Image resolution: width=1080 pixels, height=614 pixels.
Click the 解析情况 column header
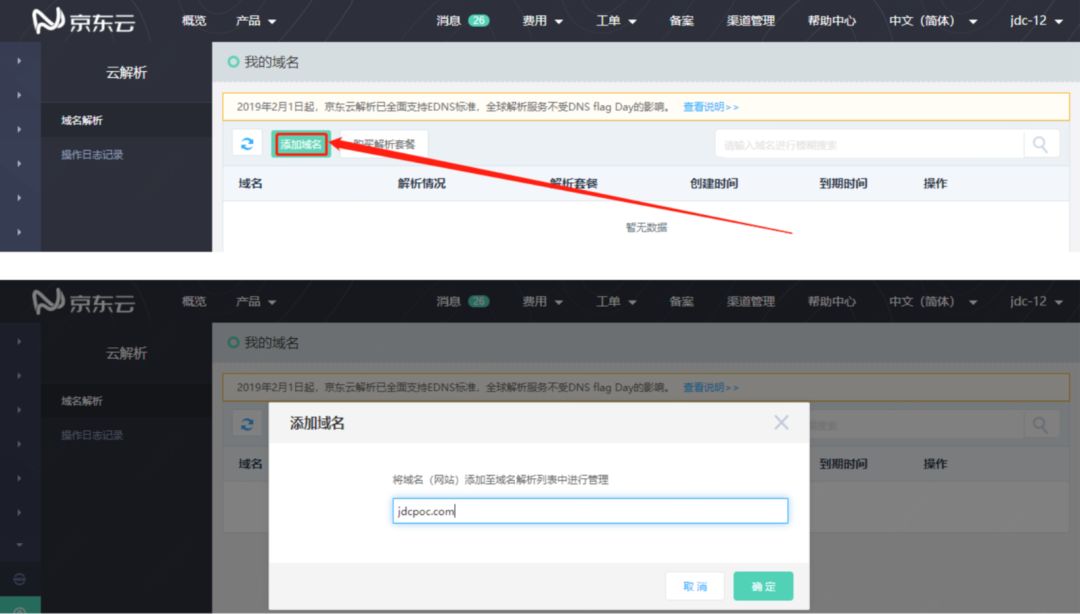pos(422,183)
